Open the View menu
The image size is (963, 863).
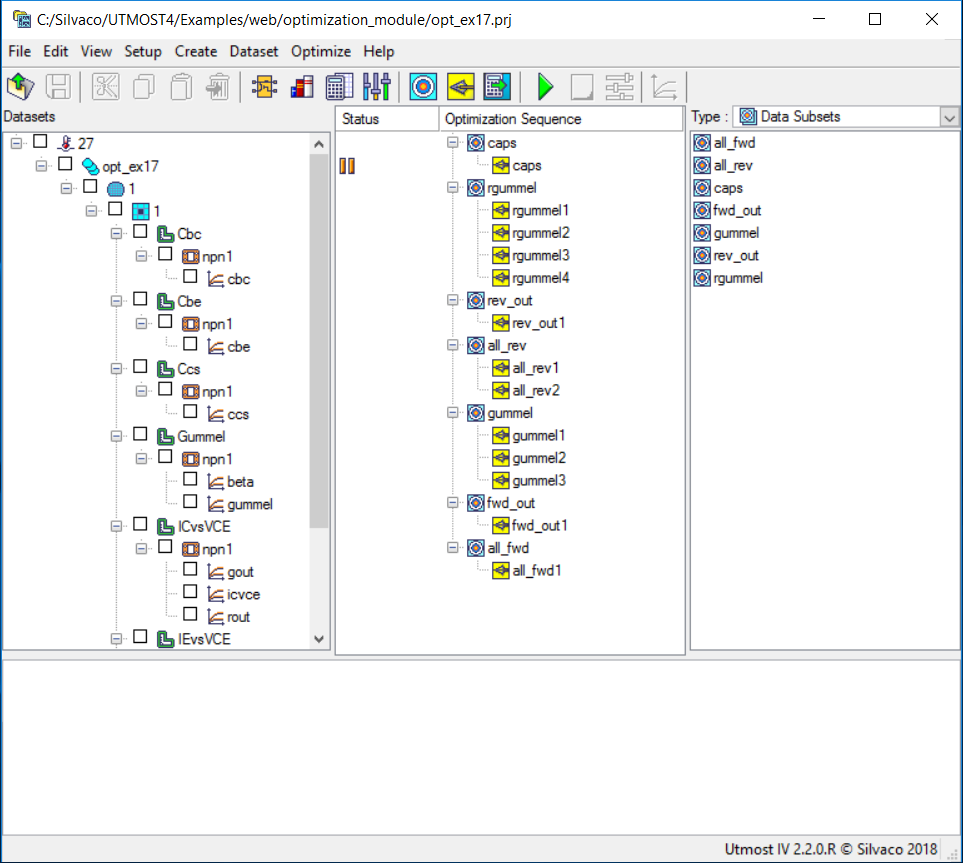pos(96,52)
